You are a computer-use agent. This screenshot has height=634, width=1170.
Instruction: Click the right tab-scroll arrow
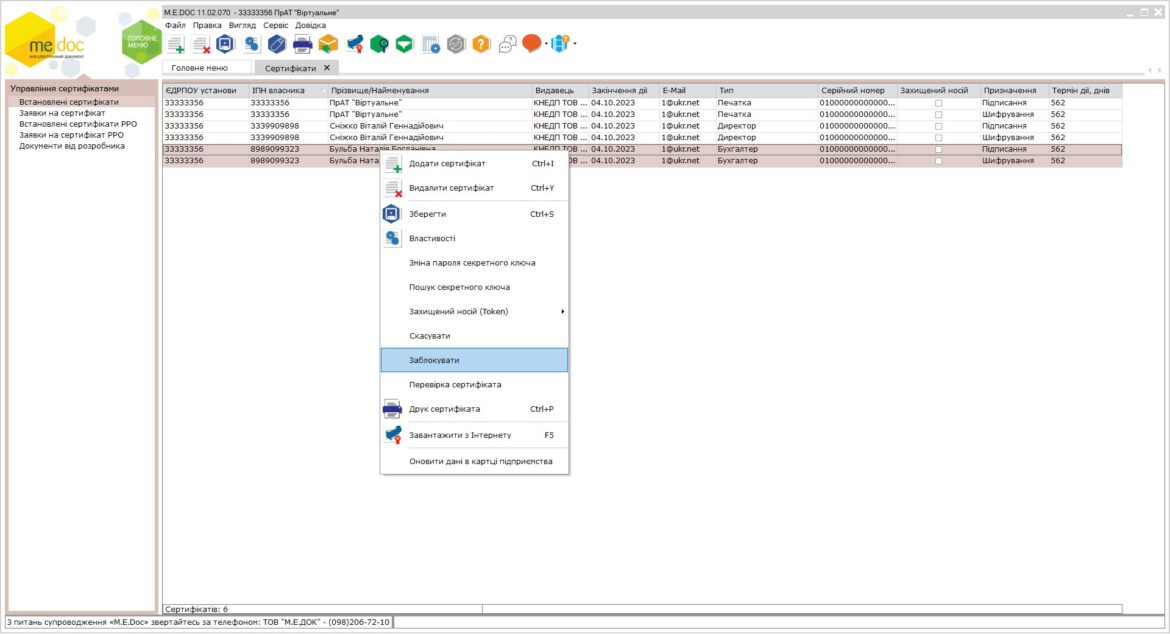click(x=1160, y=70)
